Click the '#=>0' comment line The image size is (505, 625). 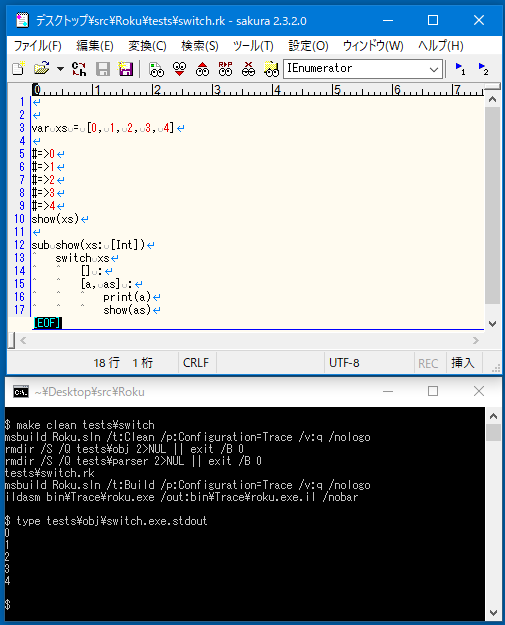pos(43,154)
